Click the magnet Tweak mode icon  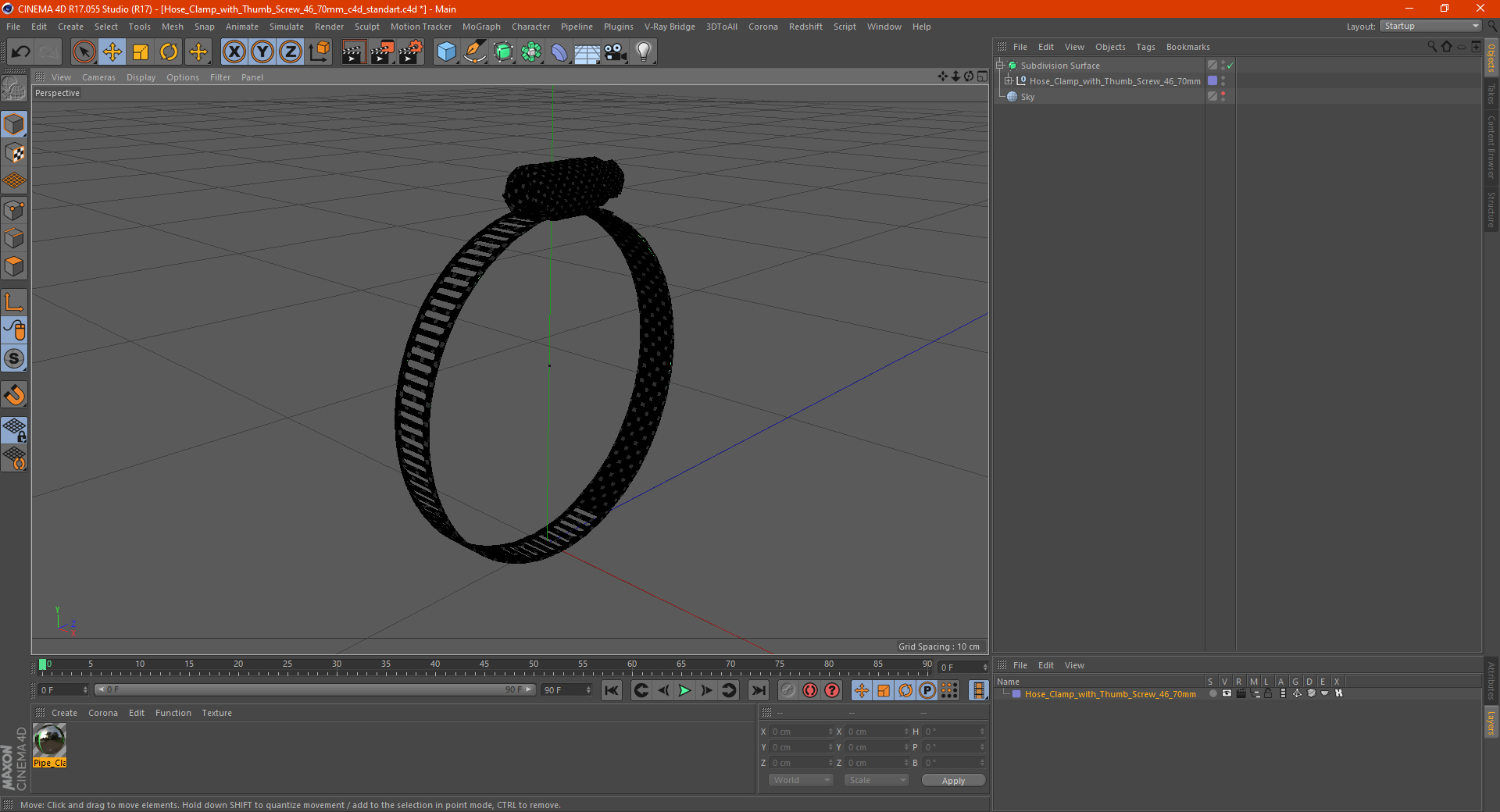click(14, 395)
